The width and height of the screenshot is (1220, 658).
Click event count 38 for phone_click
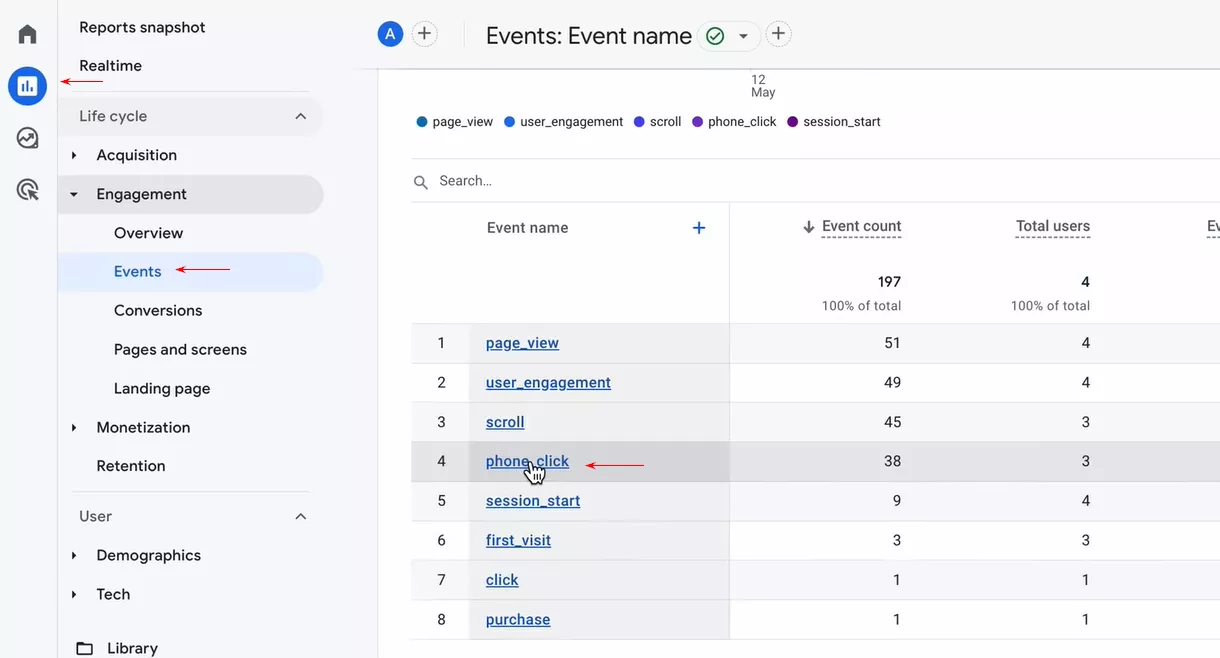[x=892, y=461]
